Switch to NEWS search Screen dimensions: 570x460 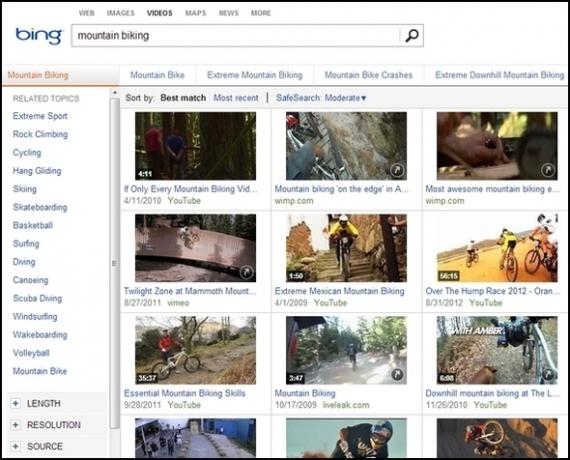229,13
